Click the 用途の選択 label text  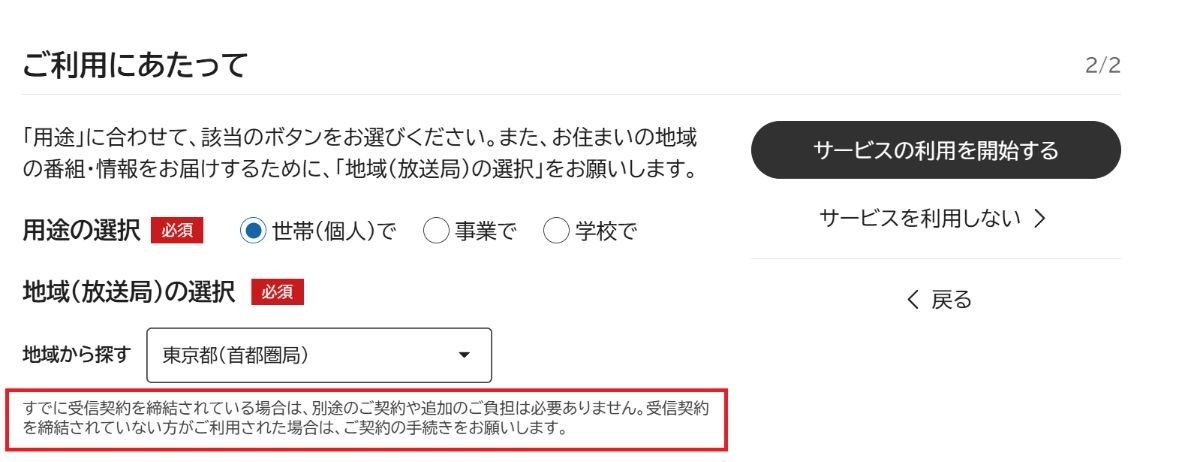[x=81, y=231]
